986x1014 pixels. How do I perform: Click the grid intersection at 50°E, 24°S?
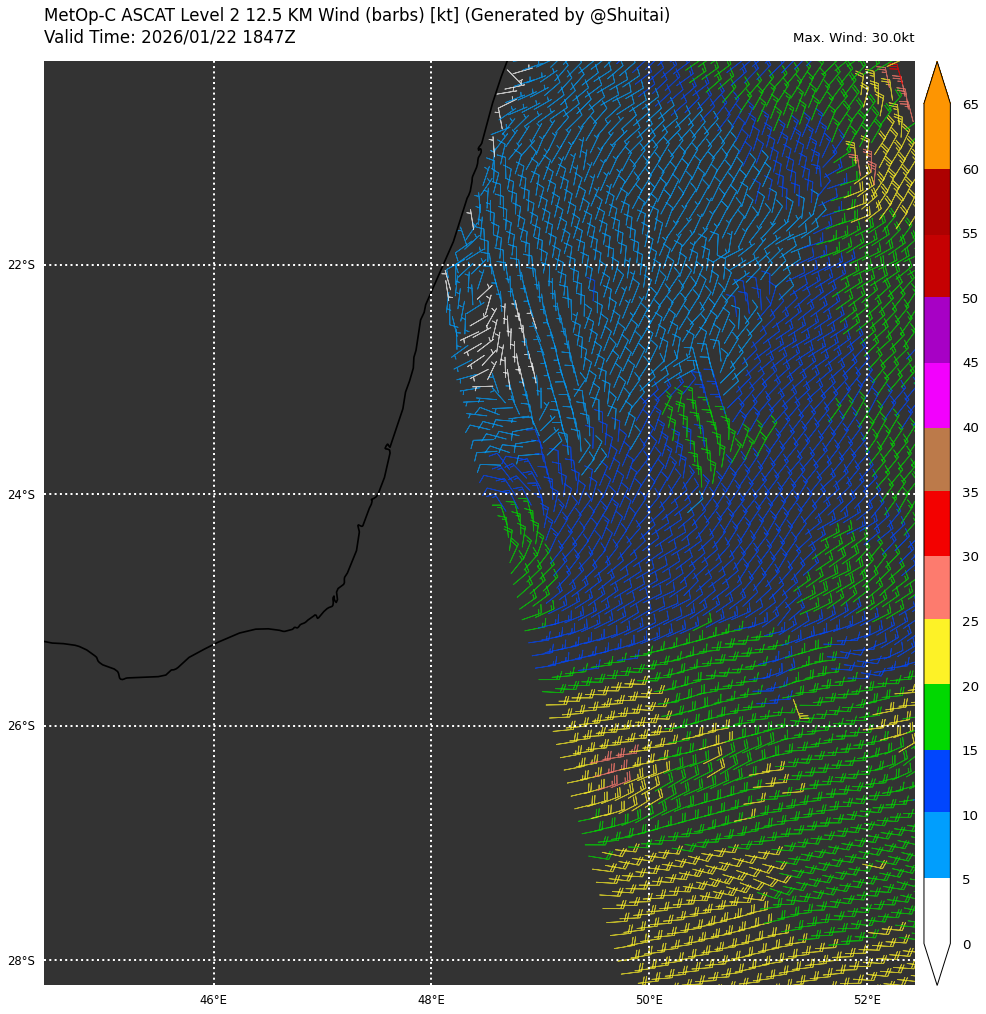coord(649,494)
